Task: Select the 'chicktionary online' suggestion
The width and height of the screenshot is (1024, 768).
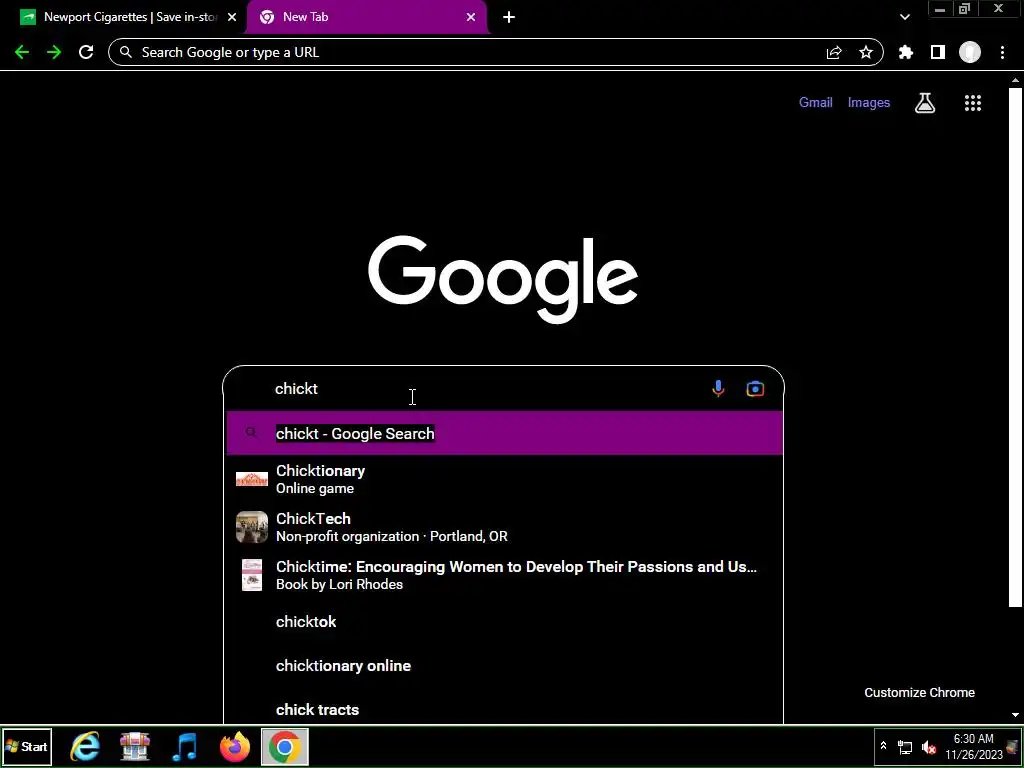Action: click(504, 665)
